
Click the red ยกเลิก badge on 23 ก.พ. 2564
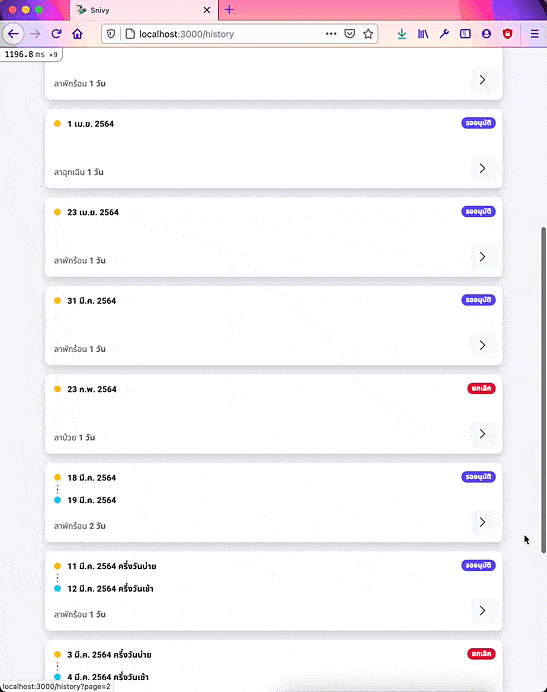click(481, 388)
